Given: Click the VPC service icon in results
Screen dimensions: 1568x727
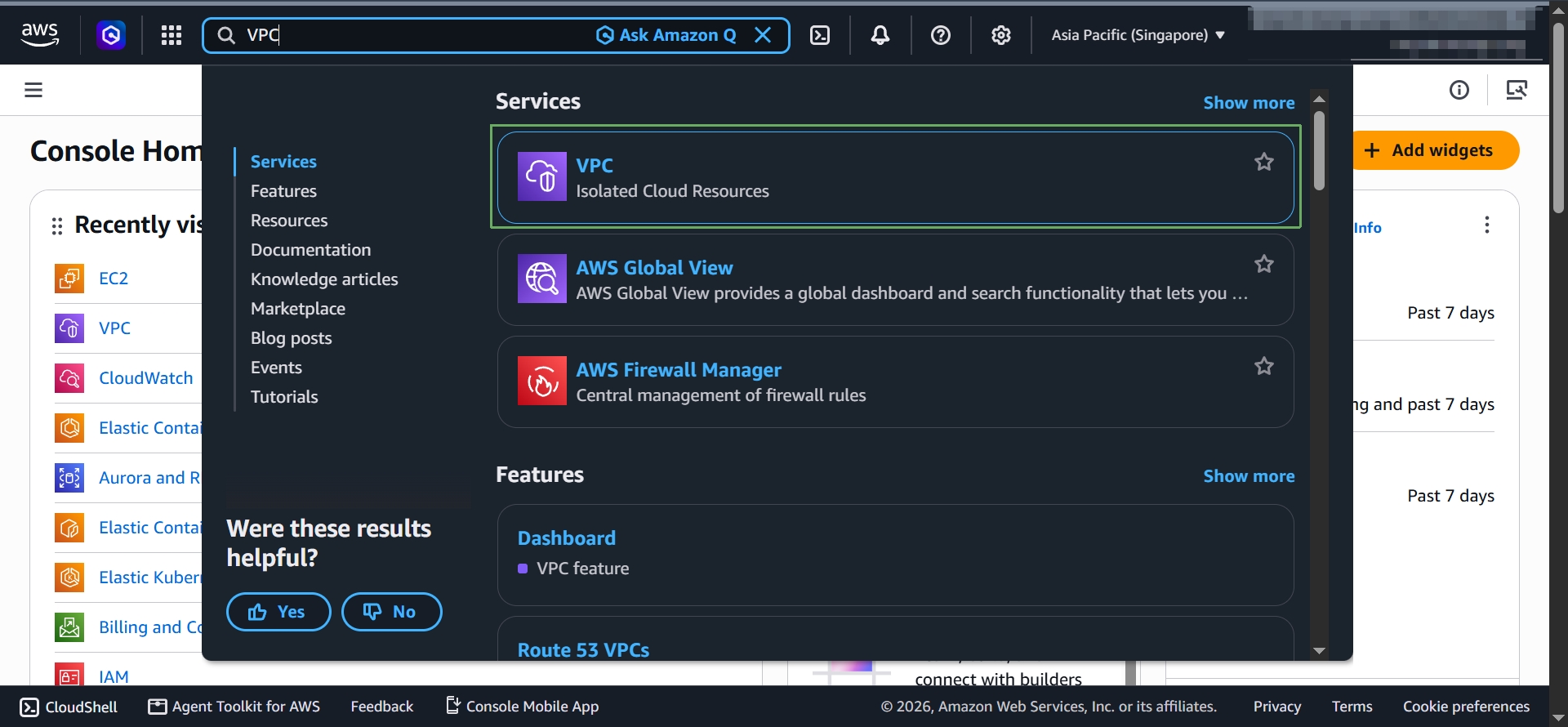Looking at the screenshot, I should [542, 176].
